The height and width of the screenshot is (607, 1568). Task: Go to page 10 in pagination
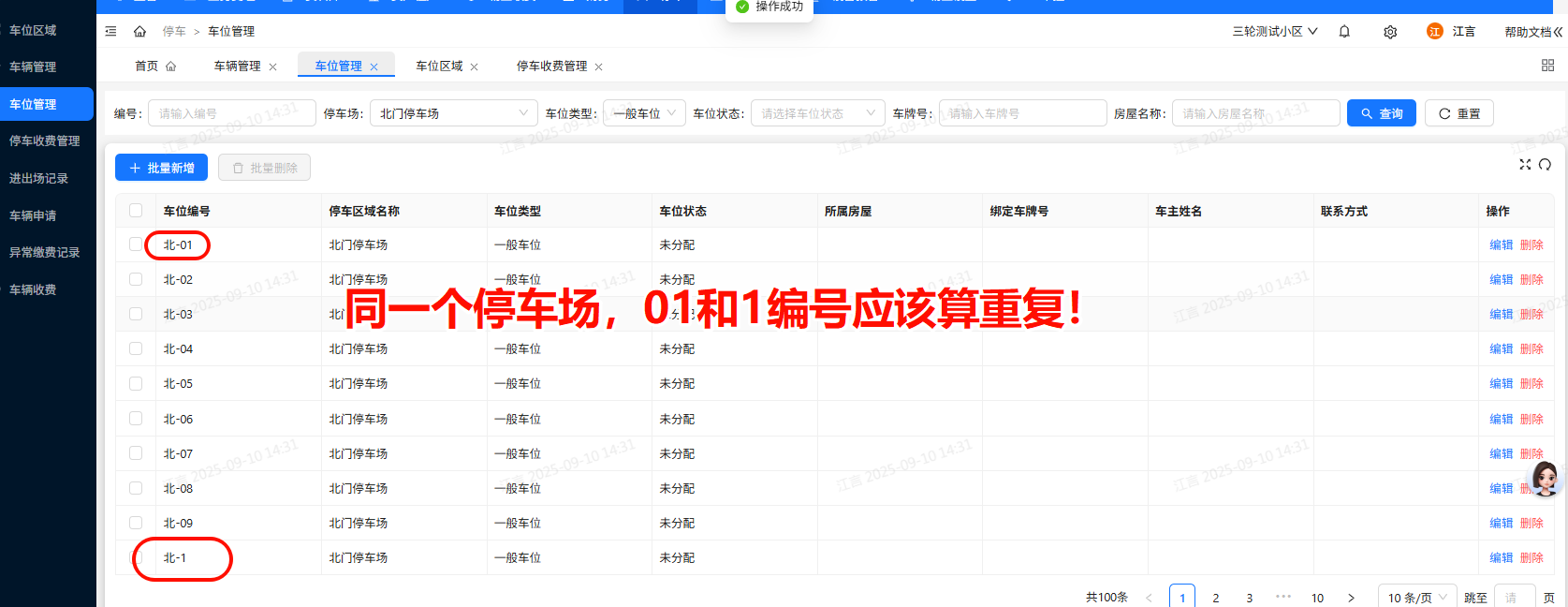pos(1317,598)
